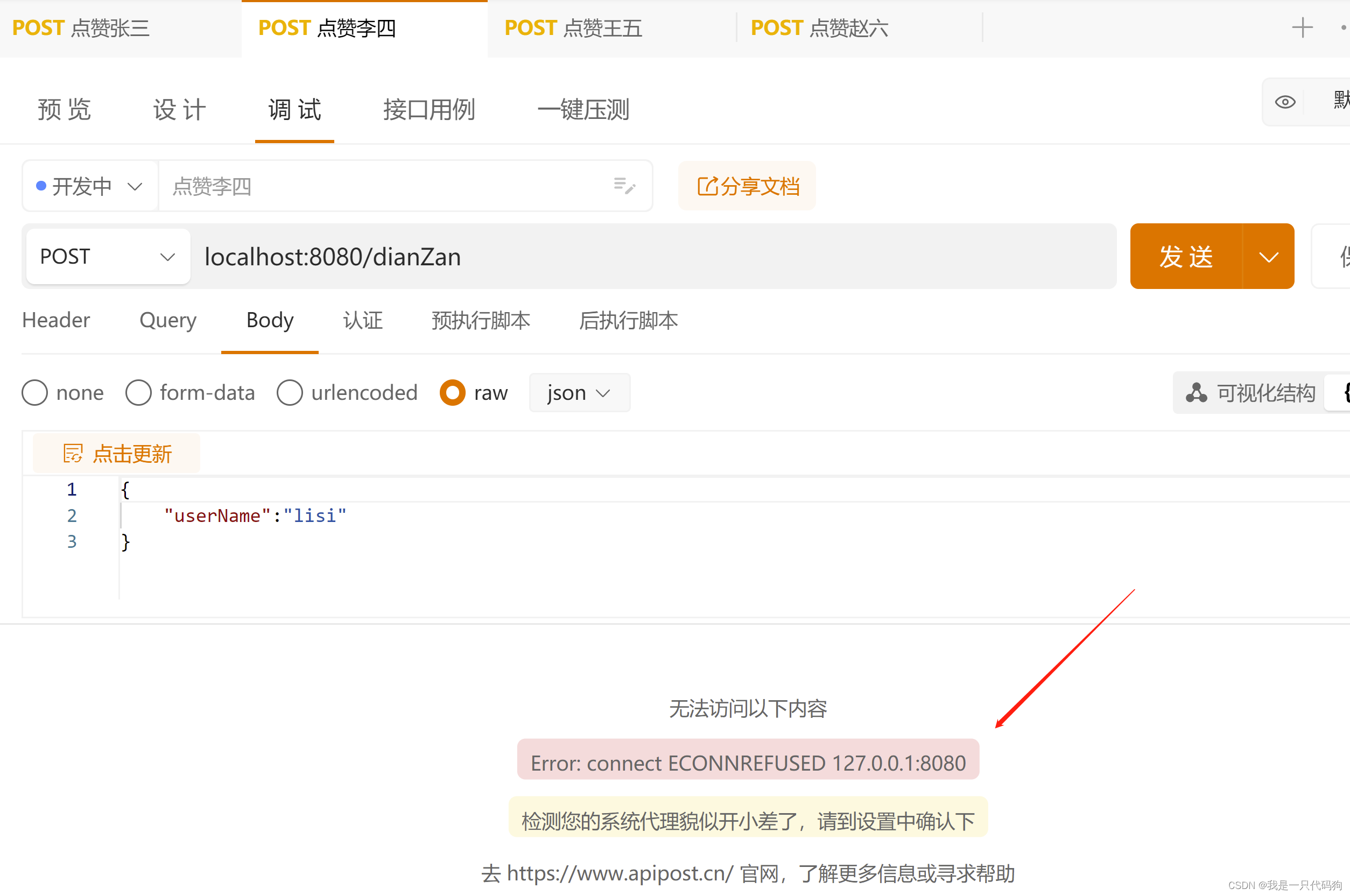The height and width of the screenshot is (896, 1350).
Task: Switch to the 点赞王五 request tab
Action: pyautogui.click(x=573, y=28)
